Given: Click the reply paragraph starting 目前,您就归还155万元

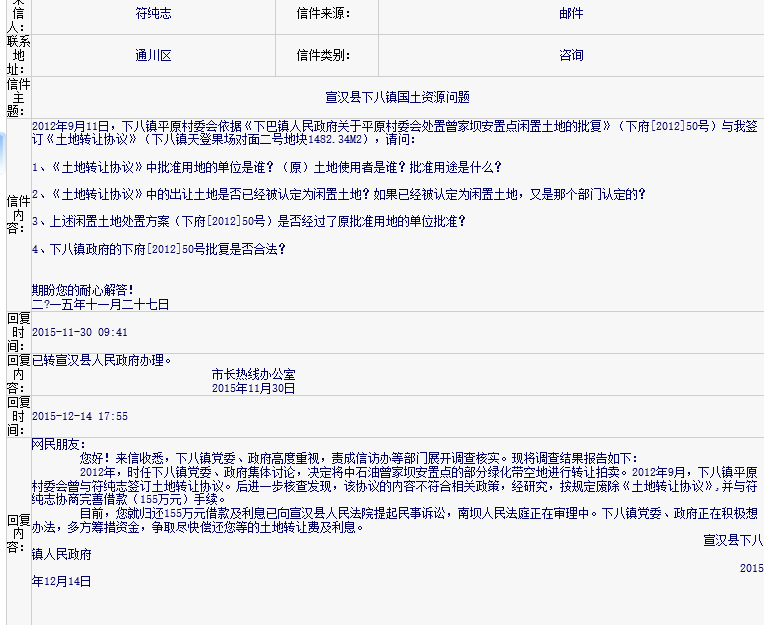Looking at the screenshot, I should pyautogui.click(x=395, y=520).
